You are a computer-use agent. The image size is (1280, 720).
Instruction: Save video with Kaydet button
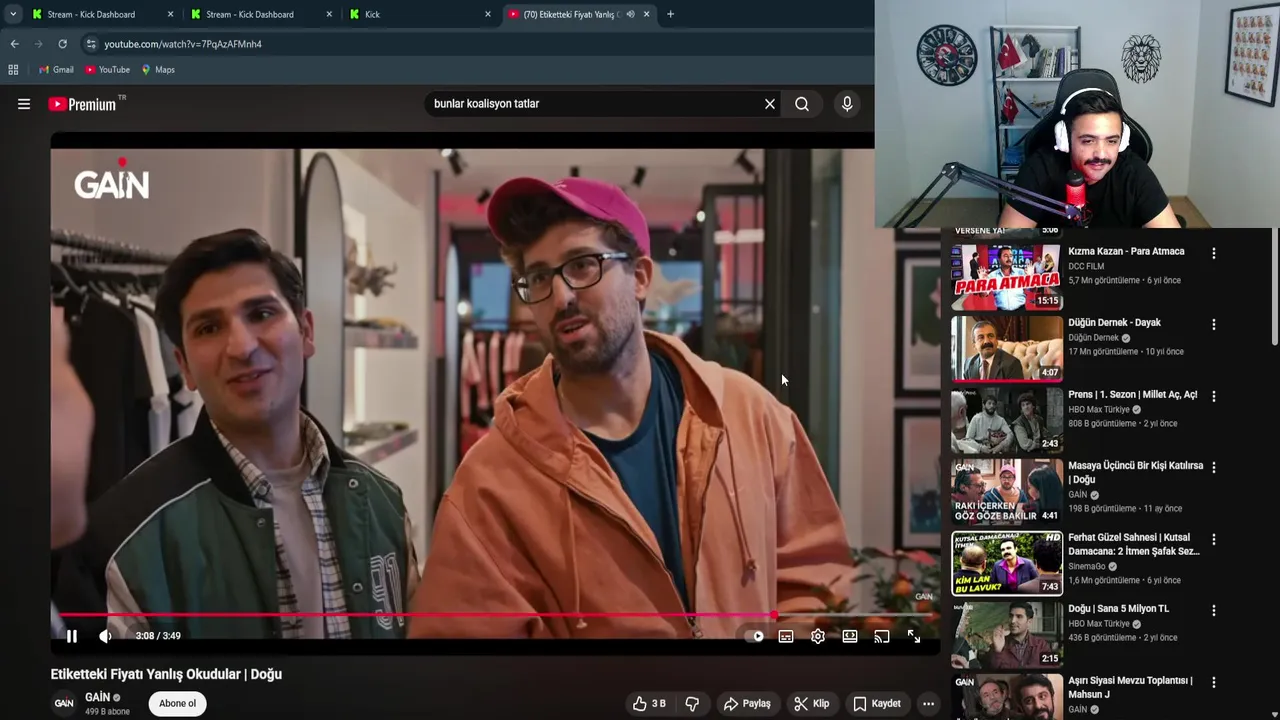[x=876, y=704]
